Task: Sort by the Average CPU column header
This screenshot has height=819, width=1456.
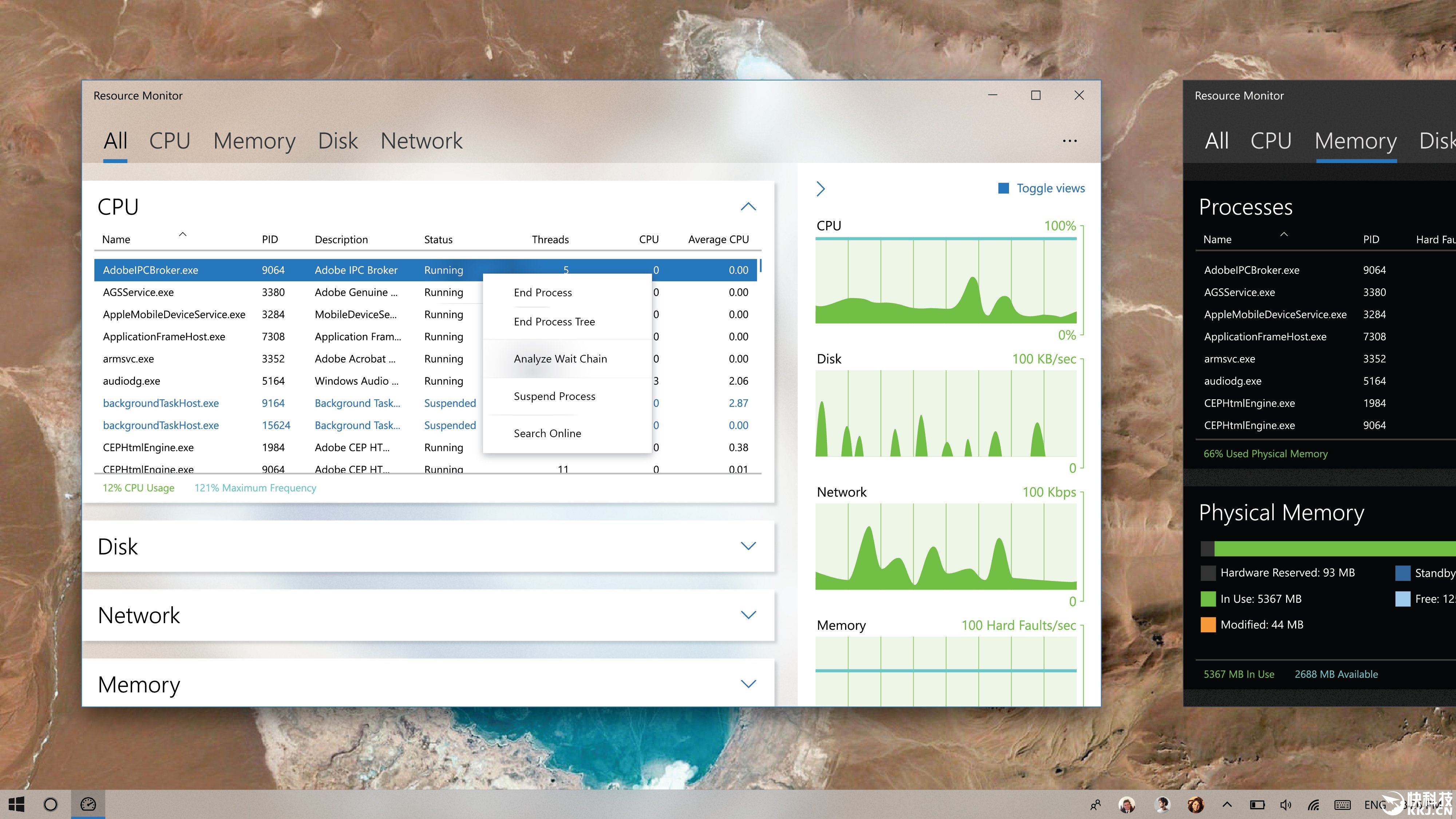Action: tap(718, 240)
